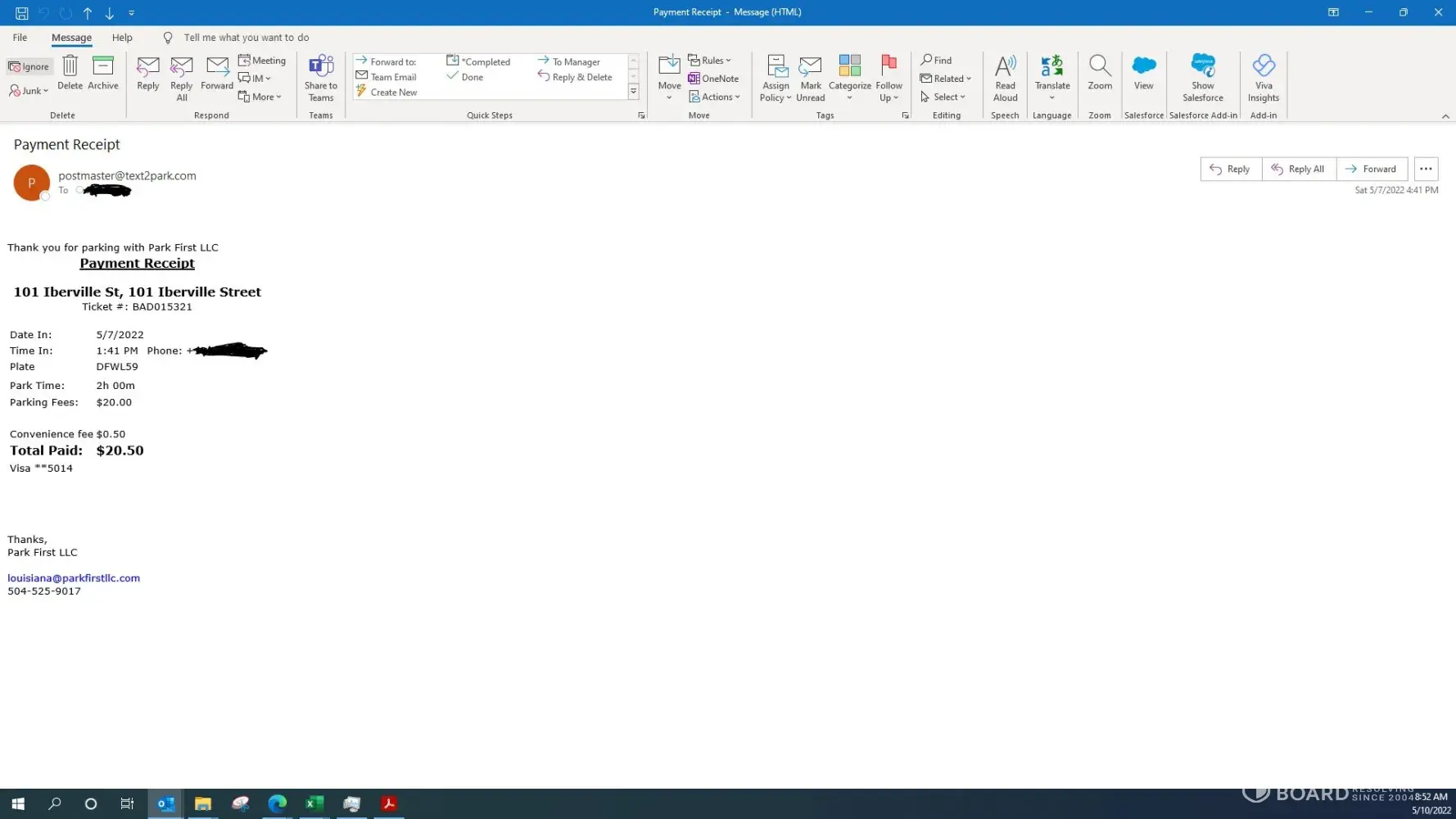The image size is (1456, 819).
Task: Open the File menu
Action: tap(20, 38)
